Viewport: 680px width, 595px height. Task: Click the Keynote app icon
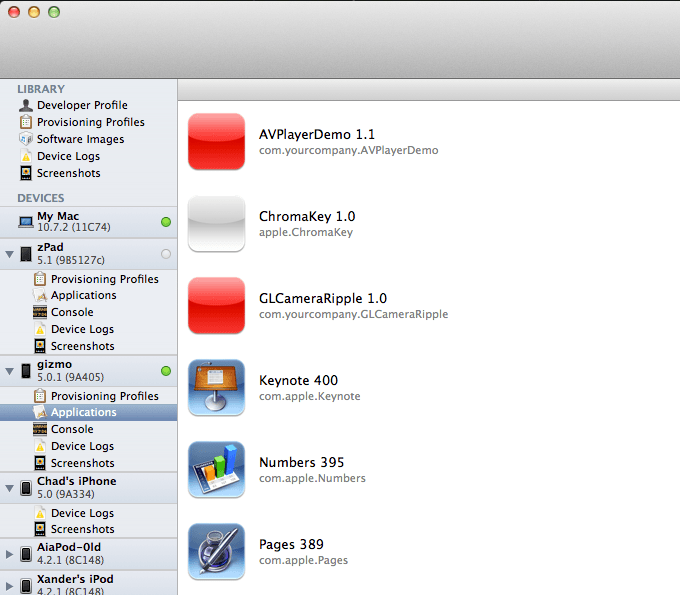click(216, 388)
